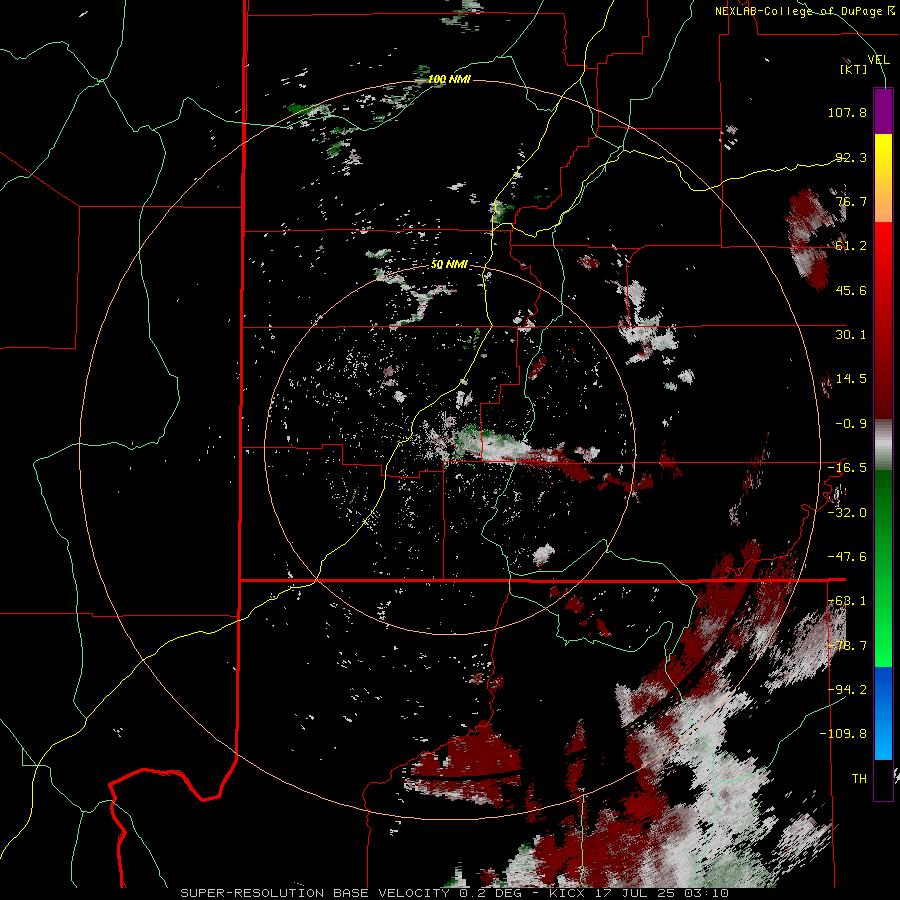Viewport: 900px width, 900px height.
Task: Select the -16.5 velocity scale value
Action: 847,467
